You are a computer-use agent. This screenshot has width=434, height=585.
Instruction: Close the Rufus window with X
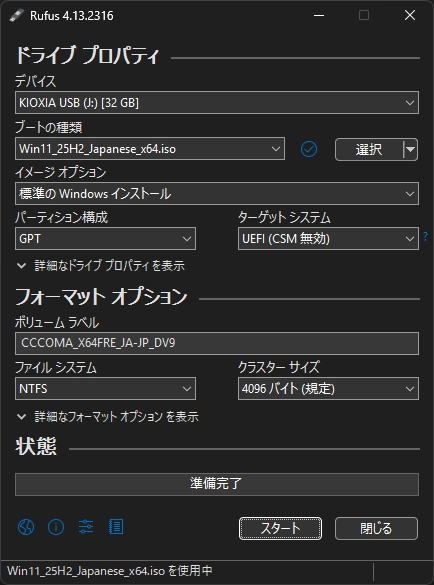pos(410,15)
